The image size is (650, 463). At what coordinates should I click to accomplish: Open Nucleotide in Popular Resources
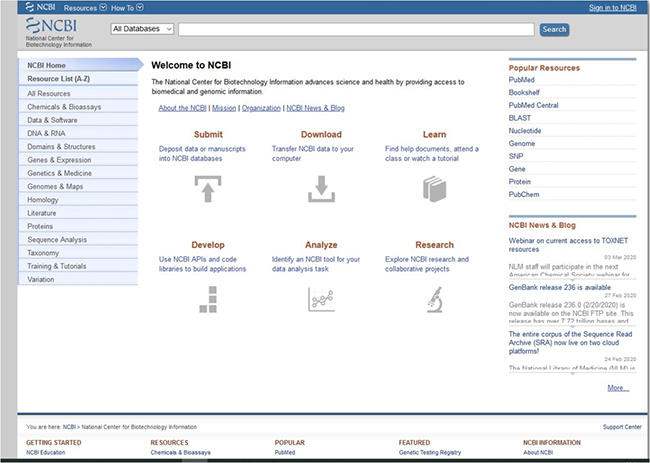click(525, 131)
